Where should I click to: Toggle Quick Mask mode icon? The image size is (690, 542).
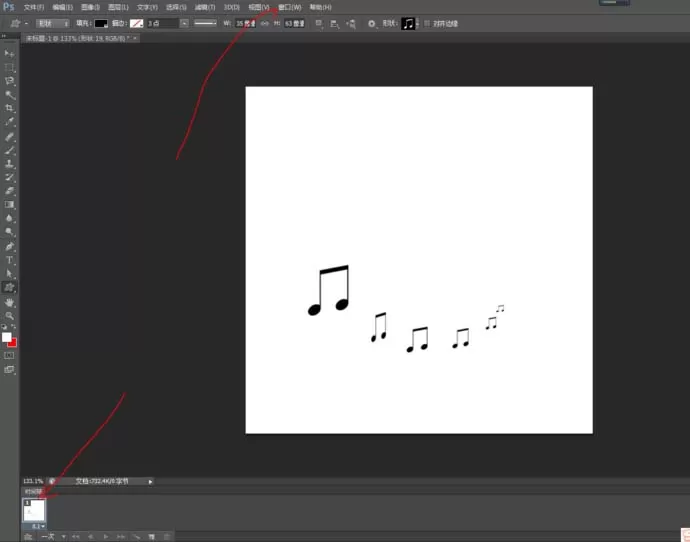tap(9, 355)
